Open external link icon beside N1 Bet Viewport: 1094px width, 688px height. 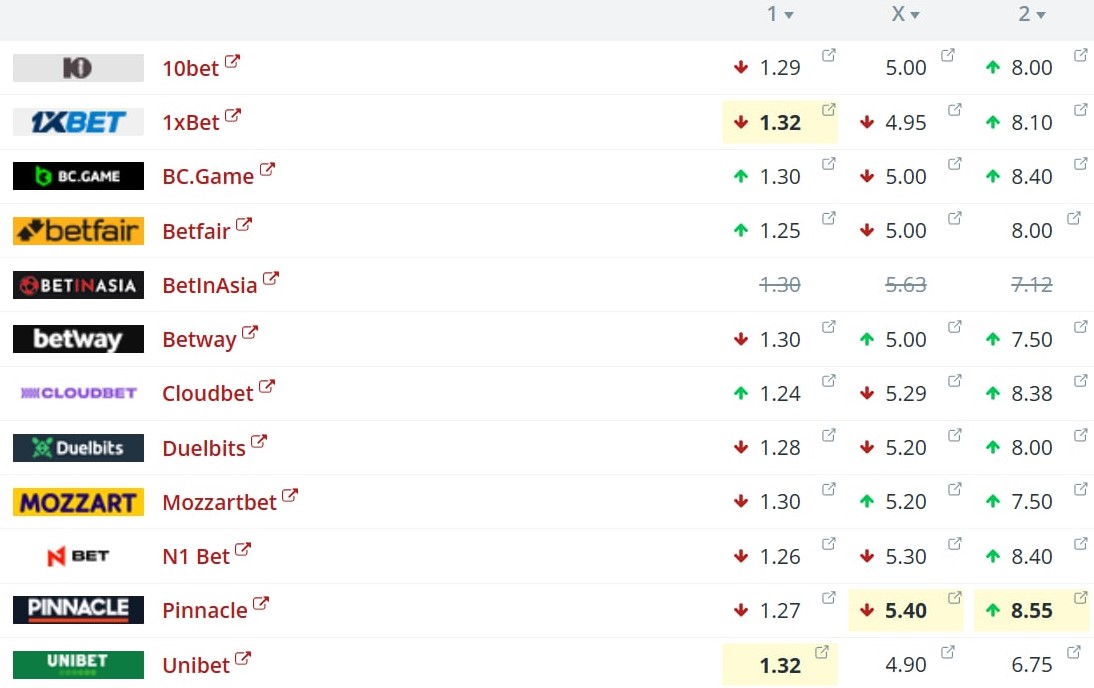point(243,549)
